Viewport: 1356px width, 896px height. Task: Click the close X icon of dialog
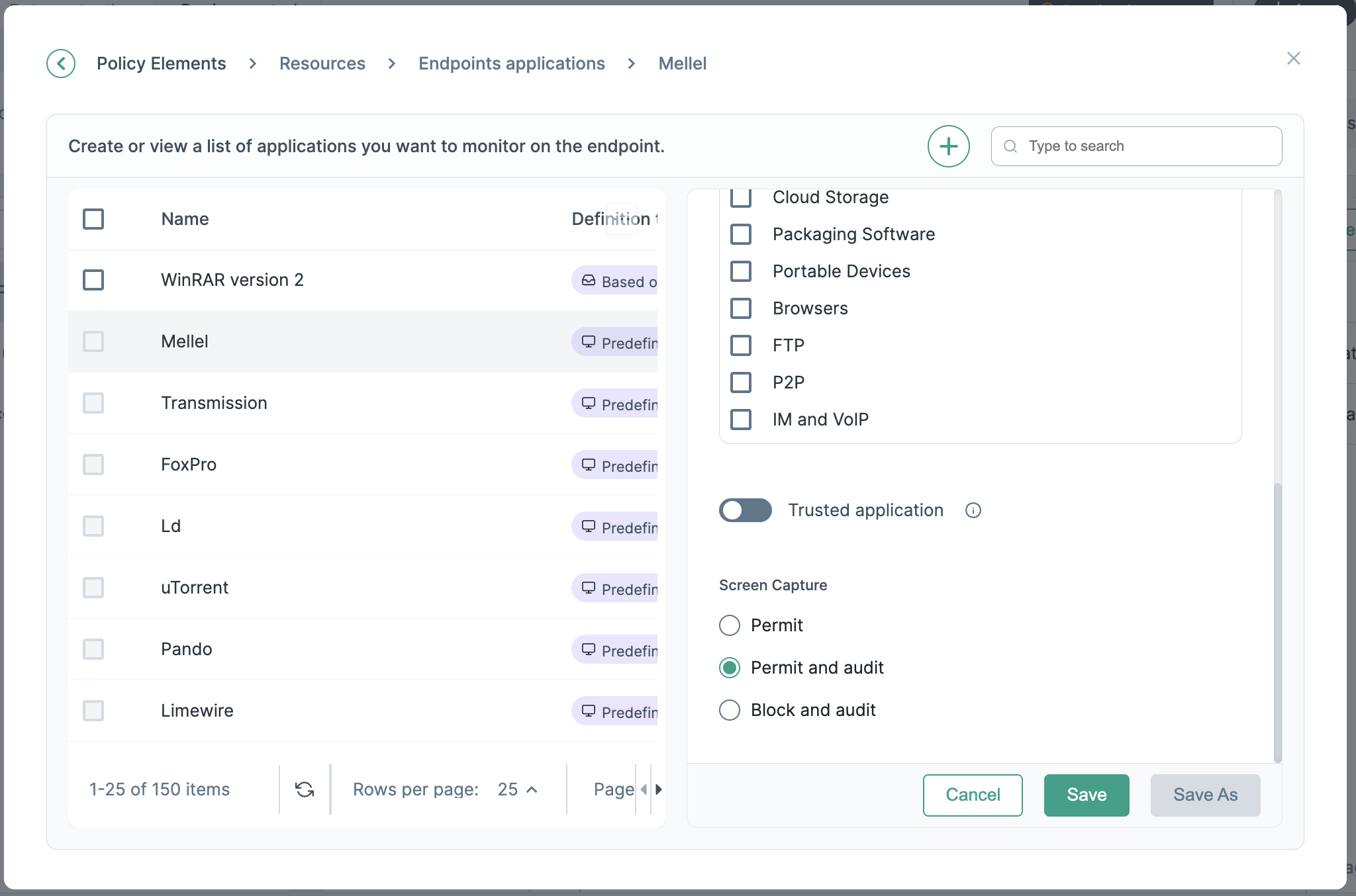tap(1293, 58)
